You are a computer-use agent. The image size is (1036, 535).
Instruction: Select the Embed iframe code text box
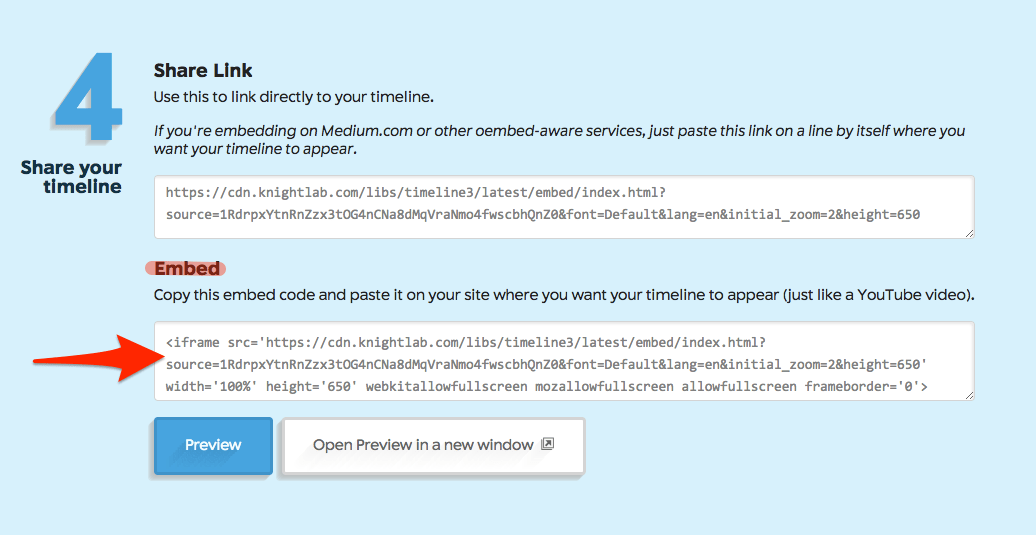click(x=564, y=361)
